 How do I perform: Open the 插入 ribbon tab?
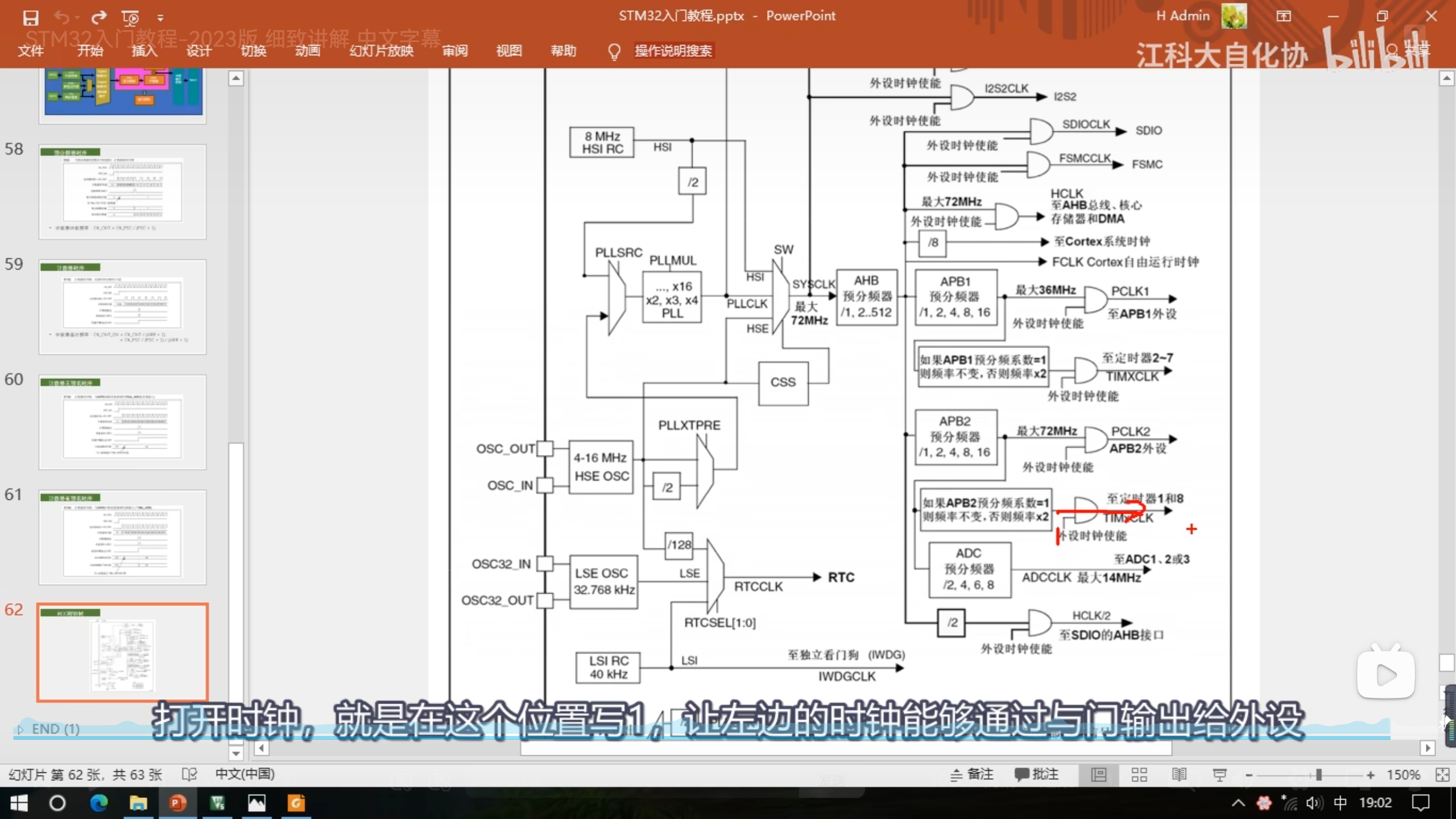[x=144, y=51]
